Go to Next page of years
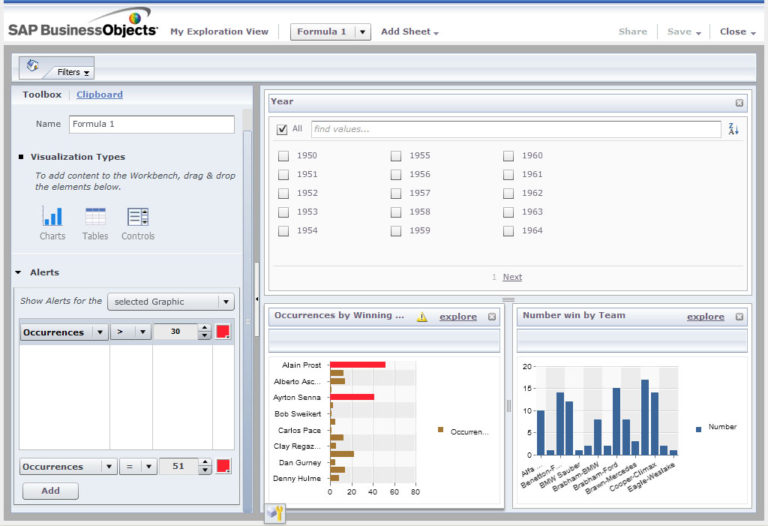Screen dimensions: 768x526 512,277
